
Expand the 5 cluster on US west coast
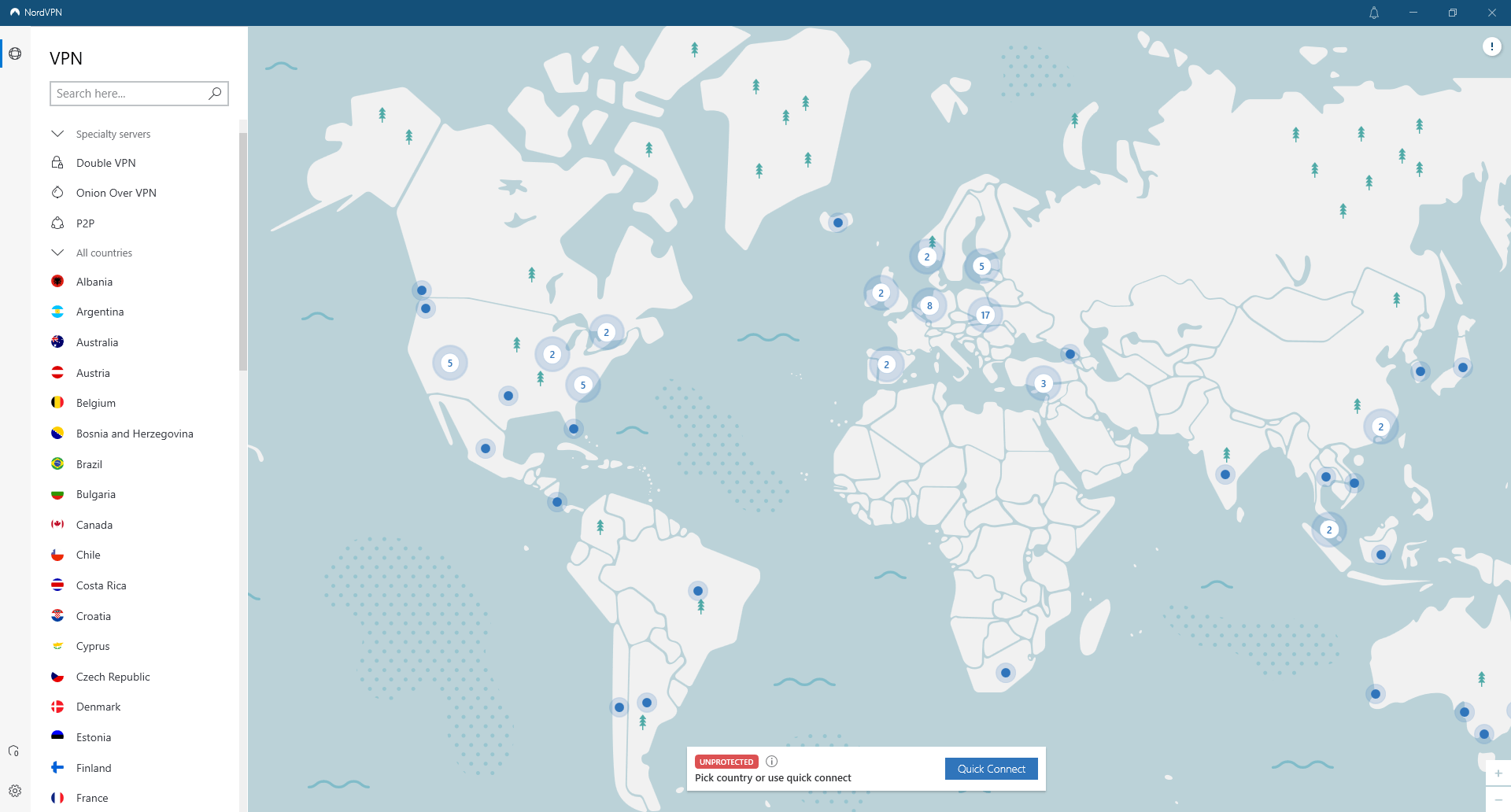[x=450, y=363]
